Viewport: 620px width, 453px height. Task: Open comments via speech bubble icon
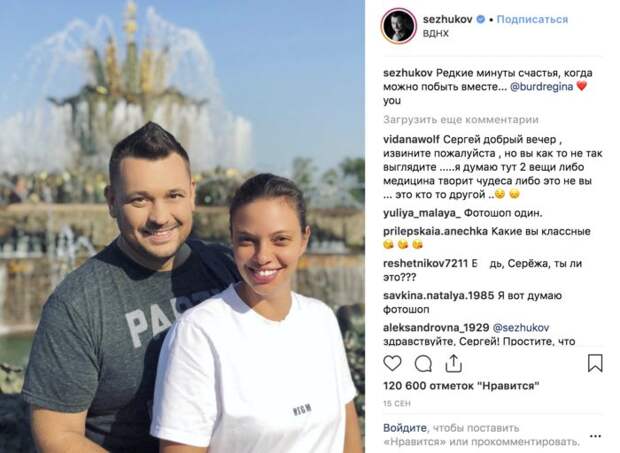[x=423, y=364]
